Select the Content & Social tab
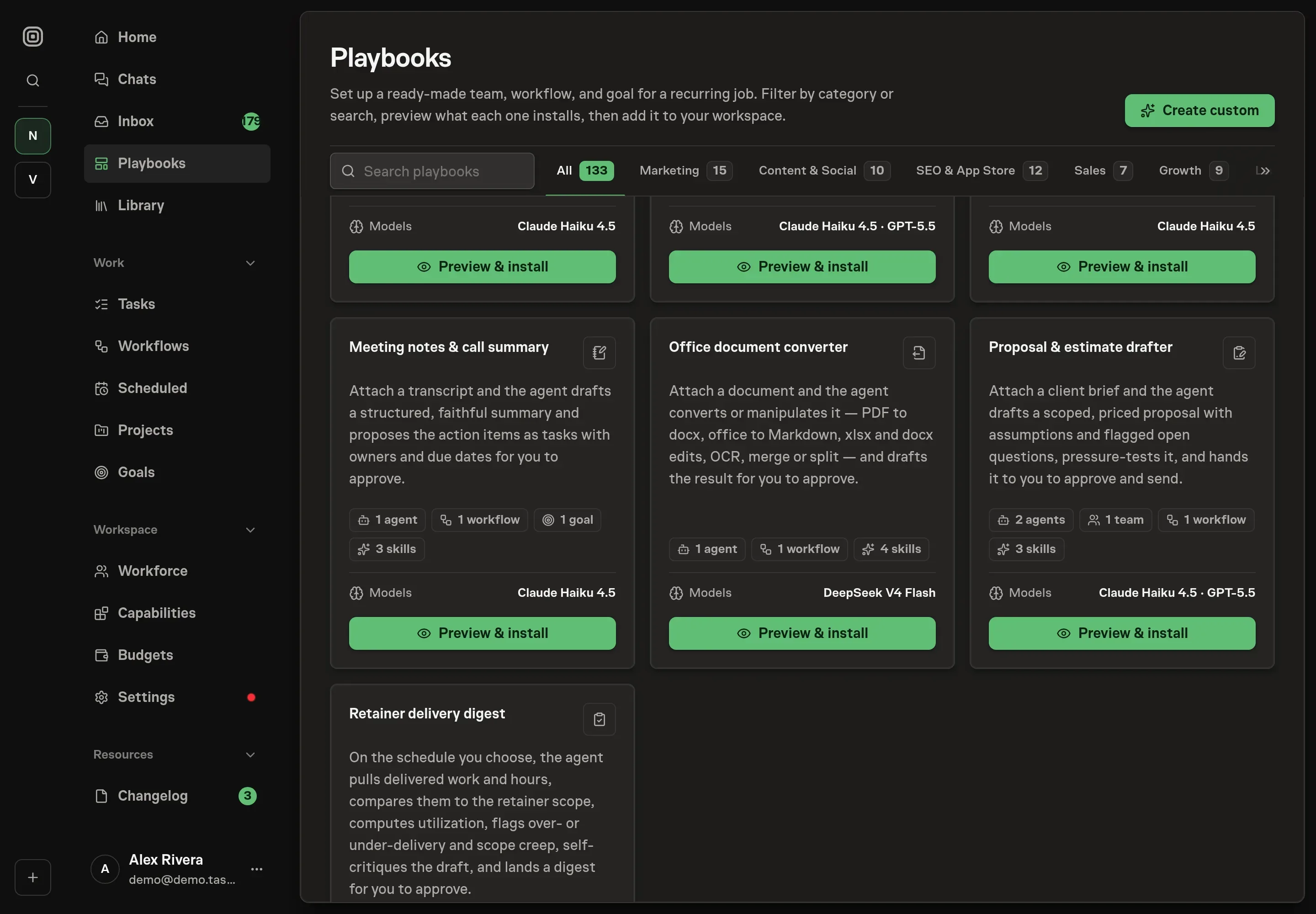Viewport: 1316px width, 914px height. (x=824, y=170)
